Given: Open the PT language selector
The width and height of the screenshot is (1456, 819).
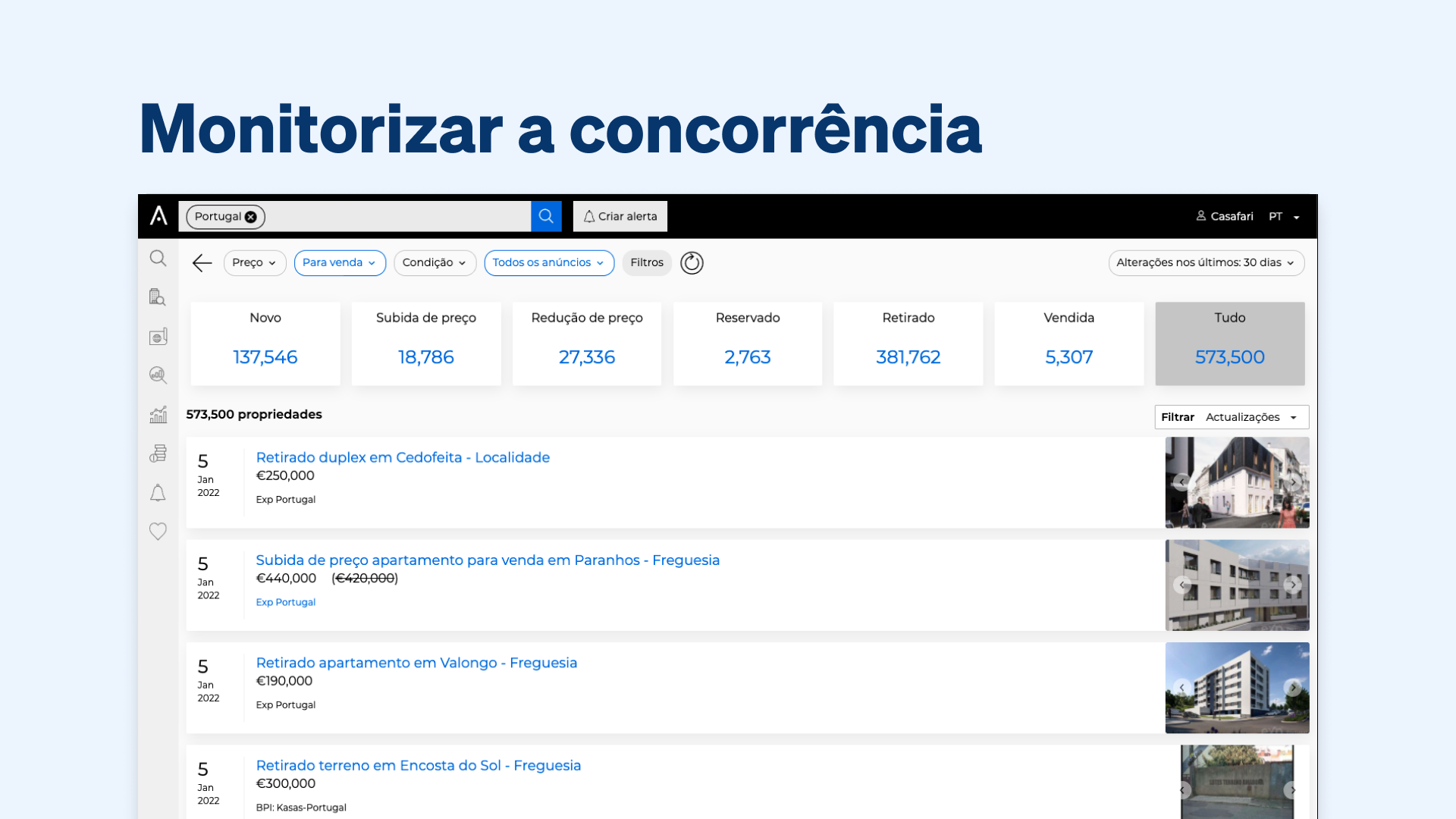Looking at the screenshot, I should (1282, 216).
